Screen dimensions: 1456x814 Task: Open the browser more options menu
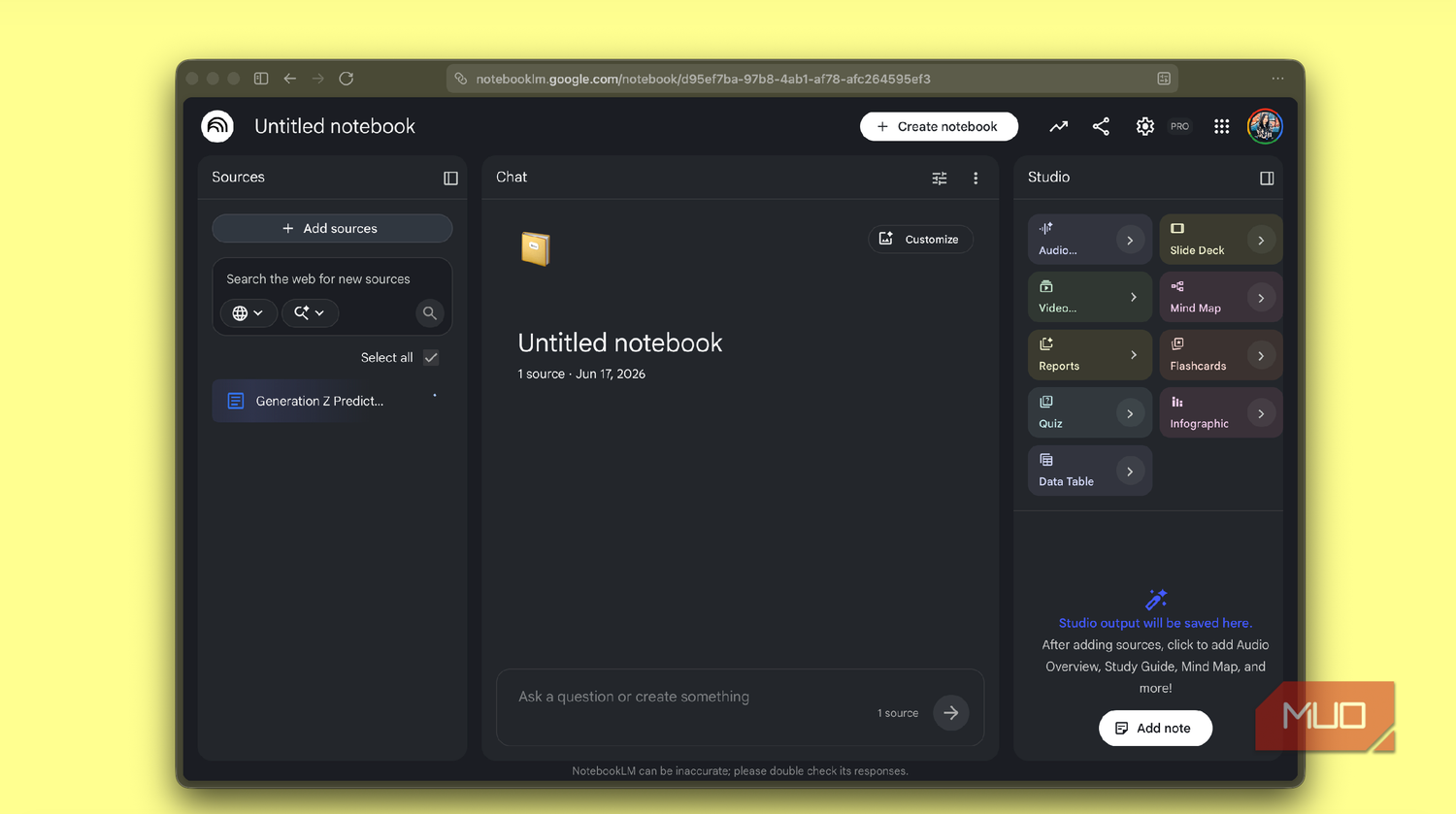click(x=1277, y=79)
